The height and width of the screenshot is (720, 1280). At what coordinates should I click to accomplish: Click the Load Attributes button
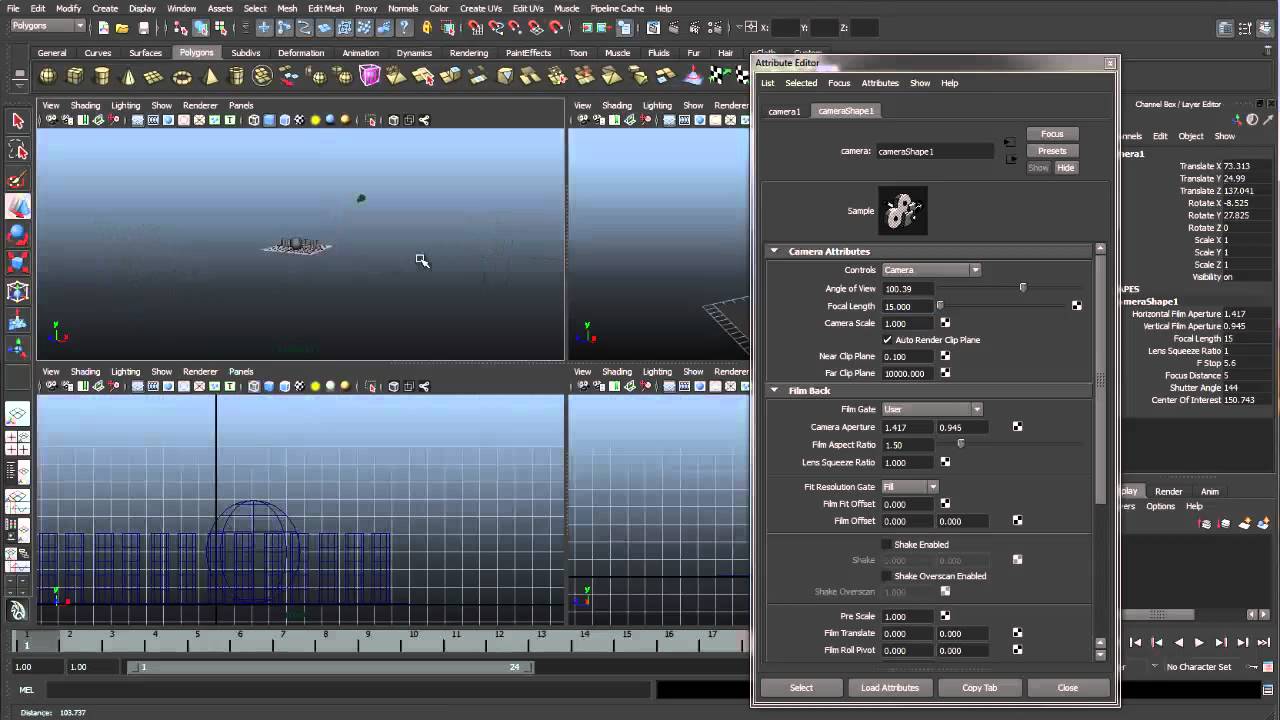890,688
